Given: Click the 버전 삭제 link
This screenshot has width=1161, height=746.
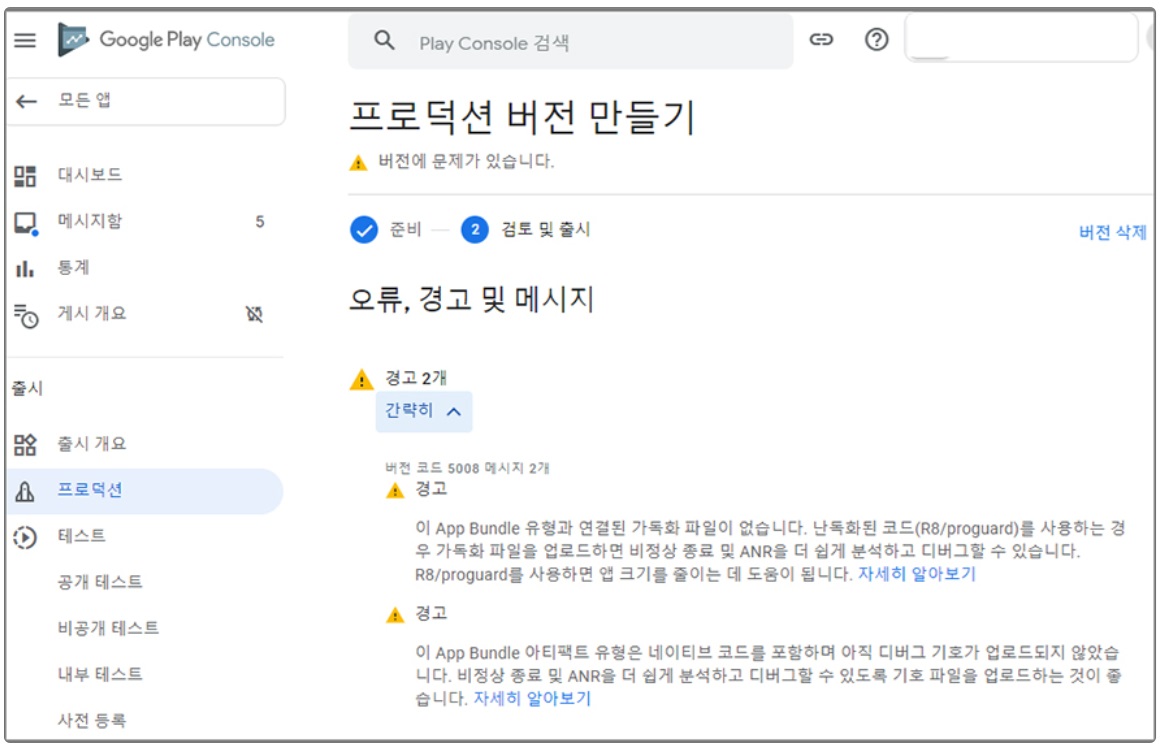Looking at the screenshot, I should [1112, 232].
